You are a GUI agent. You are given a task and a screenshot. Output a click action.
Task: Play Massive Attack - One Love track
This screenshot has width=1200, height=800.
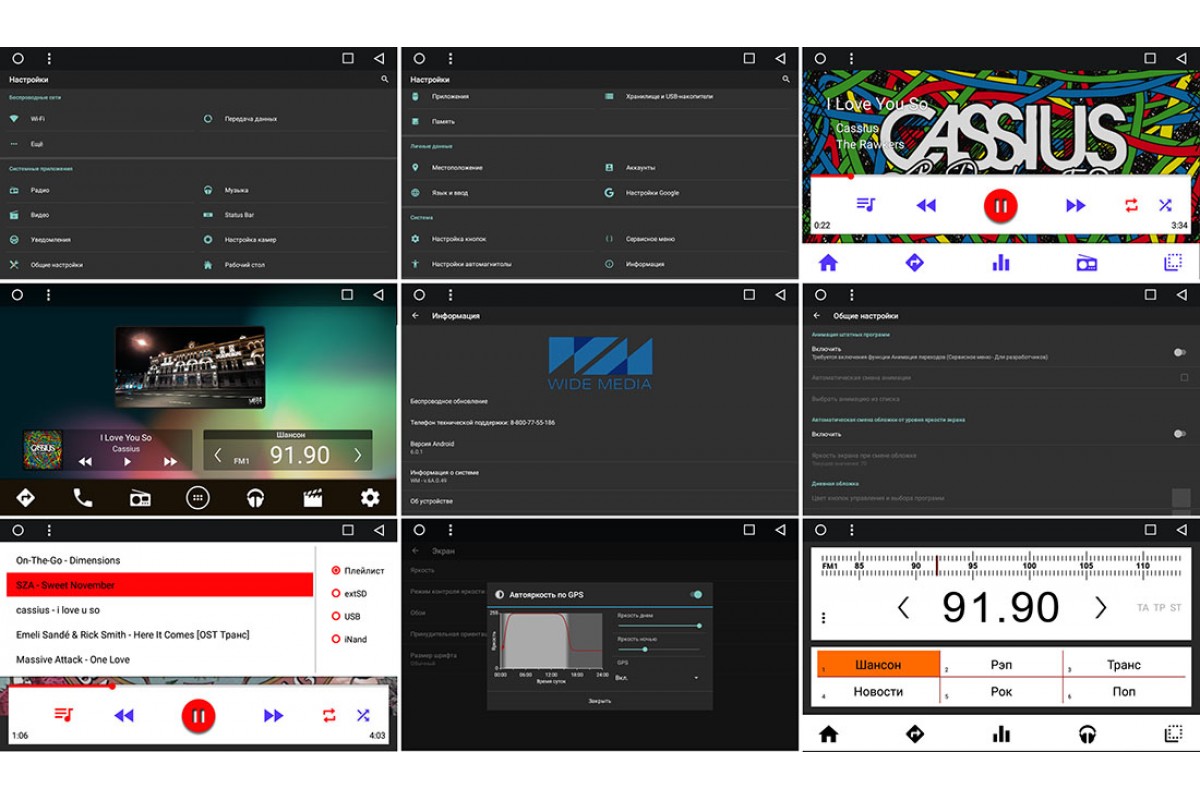point(73,660)
